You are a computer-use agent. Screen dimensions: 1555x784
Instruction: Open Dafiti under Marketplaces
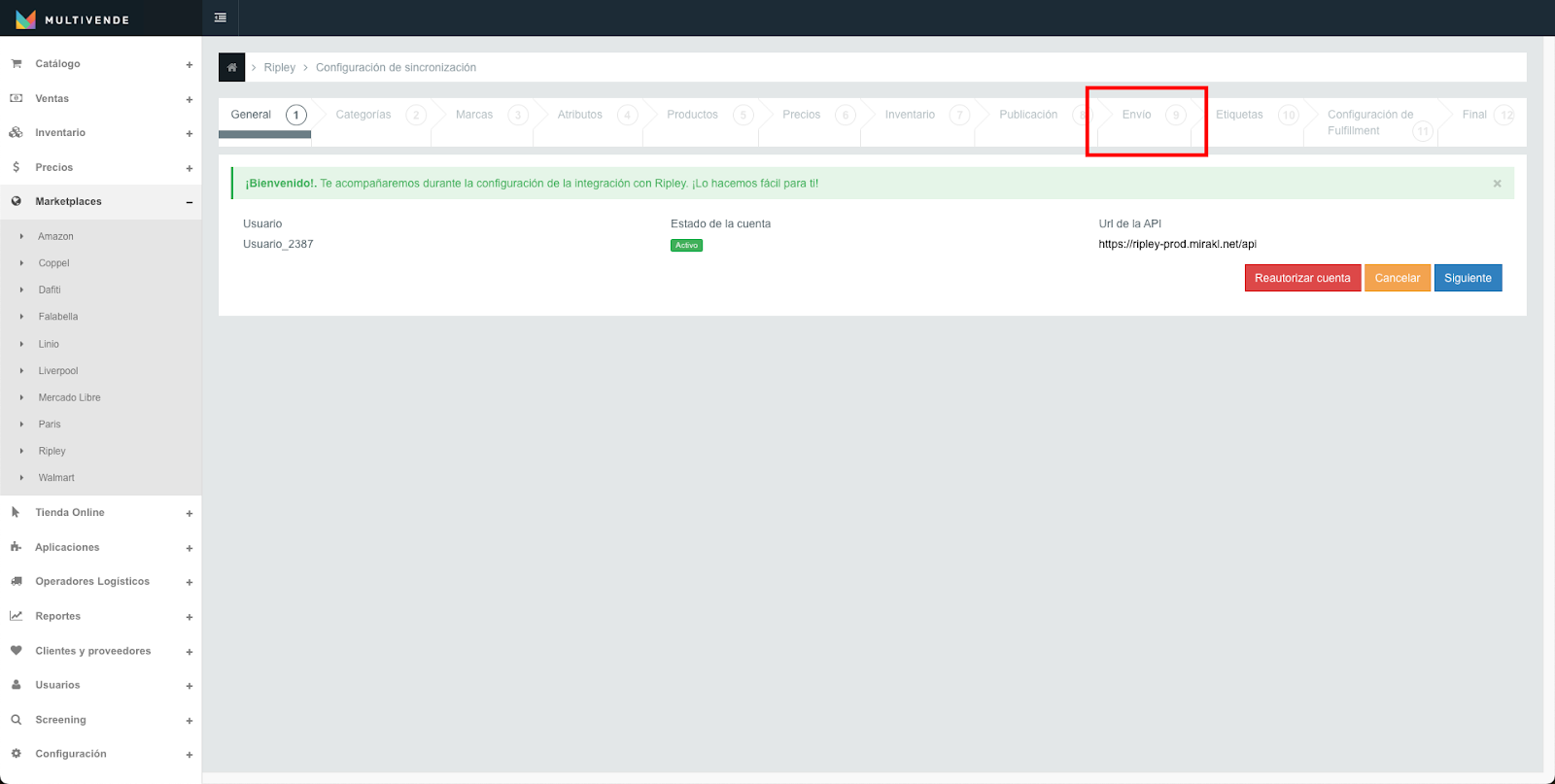click(x=50, y=290)
